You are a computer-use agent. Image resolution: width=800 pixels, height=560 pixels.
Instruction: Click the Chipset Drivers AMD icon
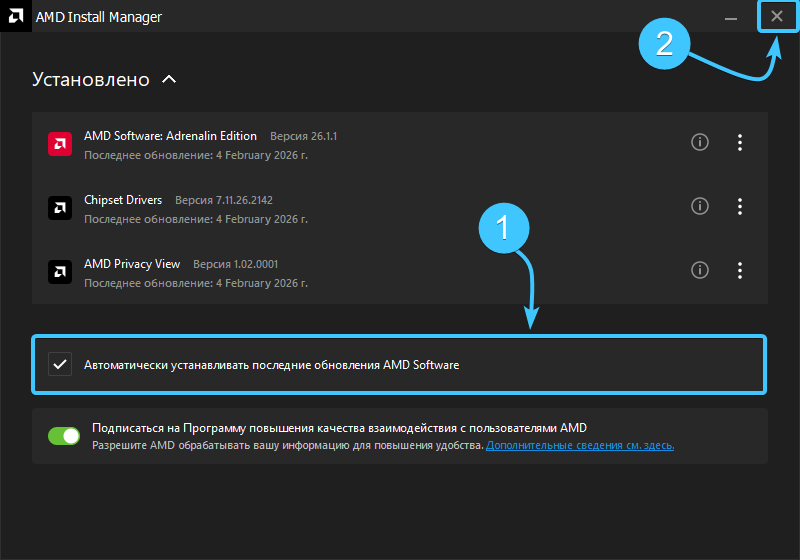pyautogui.click(x=60, y=207)
